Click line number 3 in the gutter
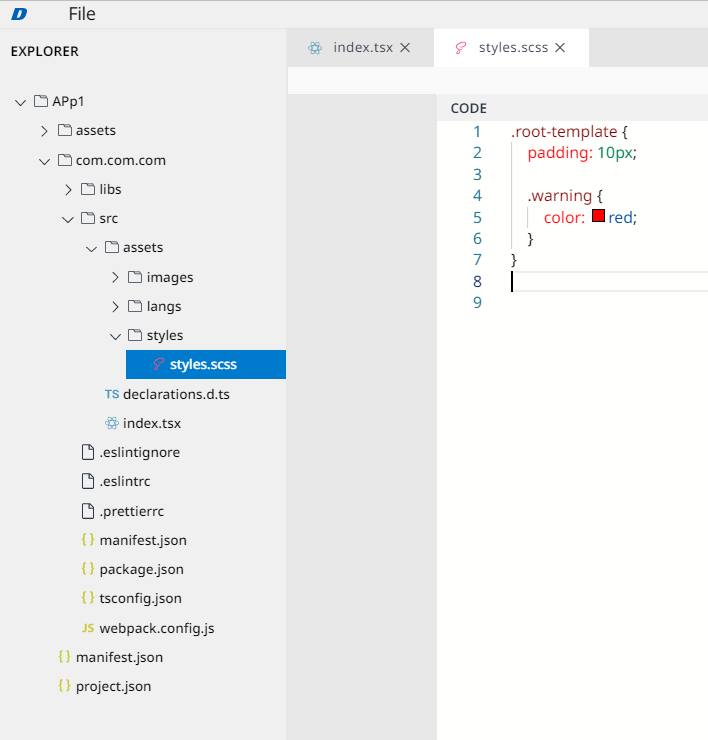Viewport: 708px width, 740px height. [477, 175]
